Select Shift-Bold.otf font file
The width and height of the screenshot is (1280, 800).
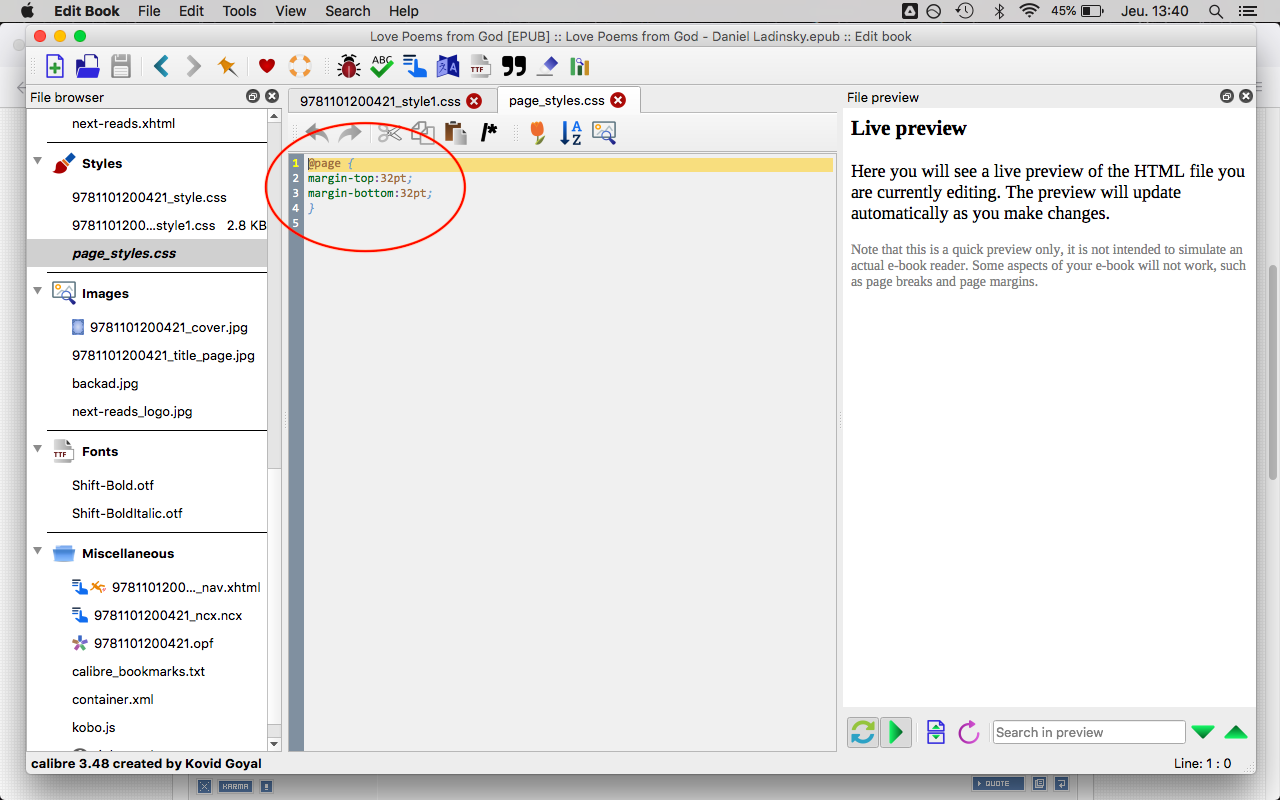coord(113,485)
